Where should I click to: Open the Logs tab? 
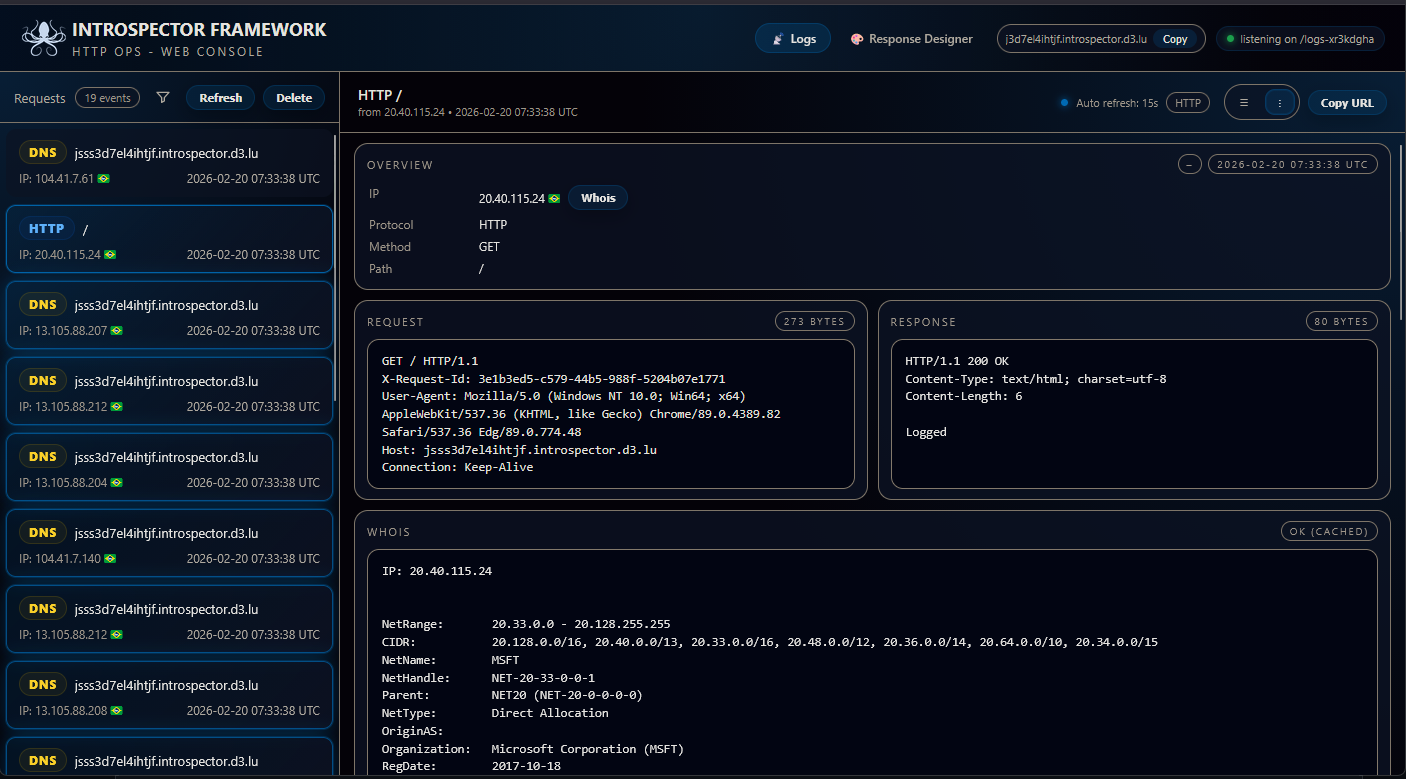click(x=792, y=39)
